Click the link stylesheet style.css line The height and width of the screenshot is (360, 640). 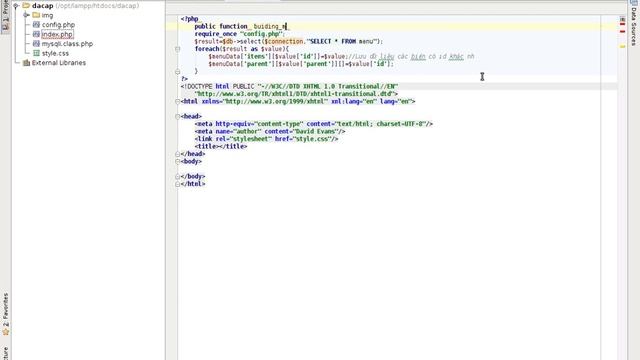(x=267, y=139)
